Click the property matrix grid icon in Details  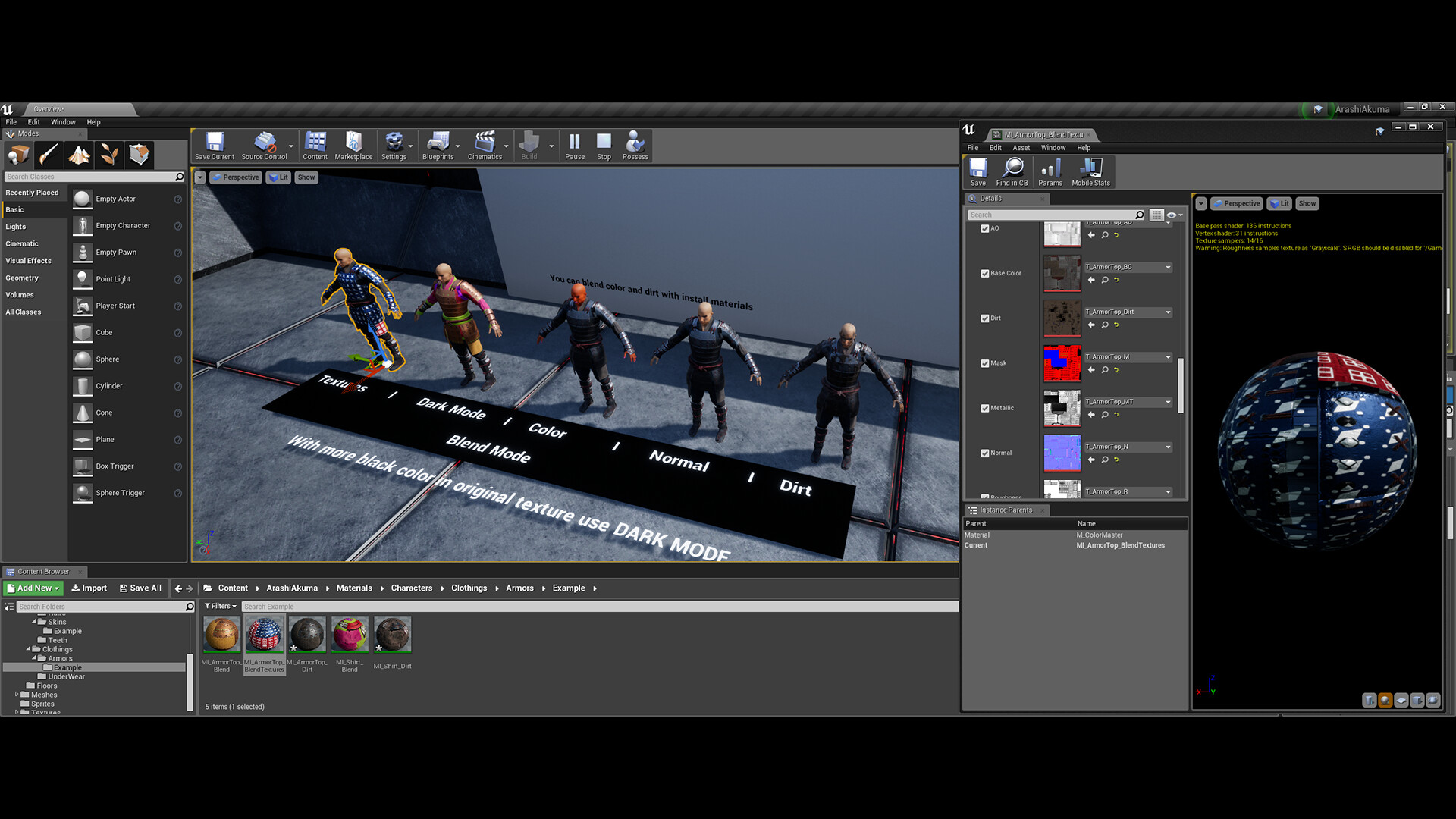1156,215
